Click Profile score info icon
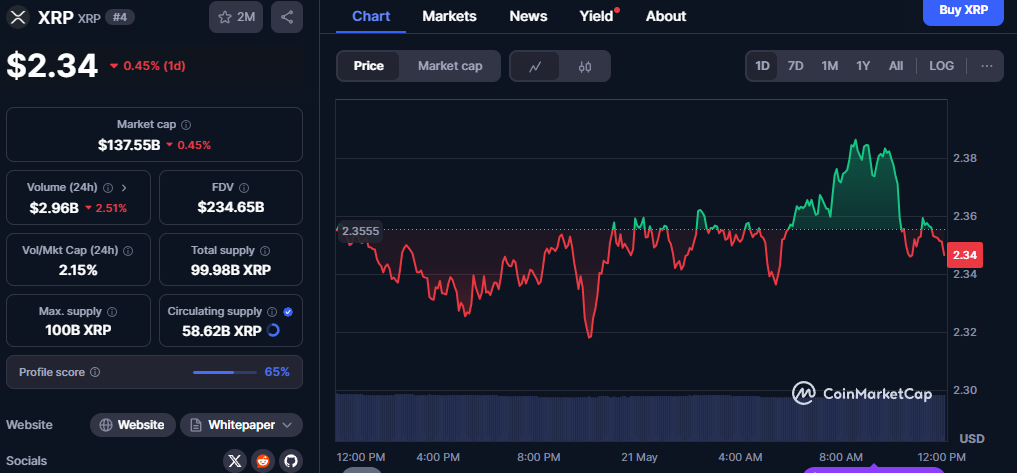 pyautogui.click(x=95, y=372)
